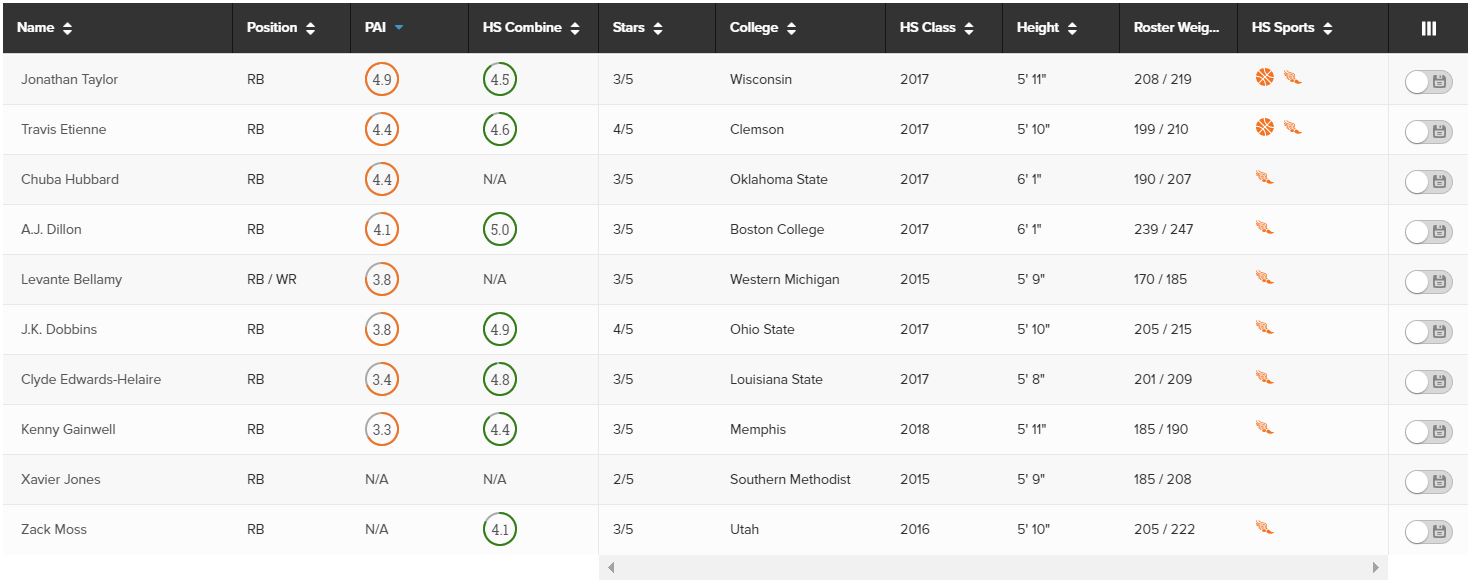Sort the table by HS Combine column
1472x587 pixels.
coord(531,28)
